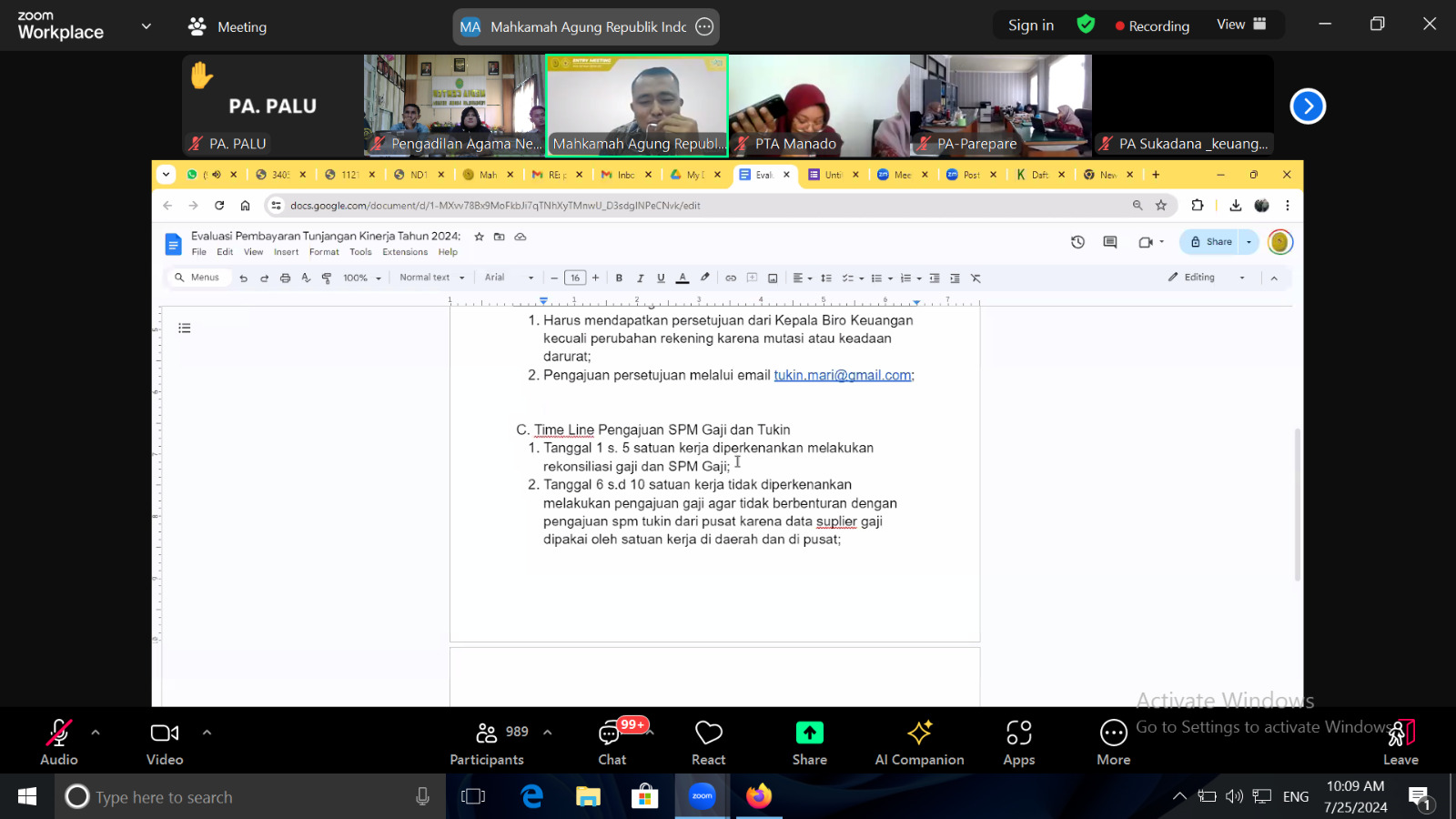The image size is (1456, 819).
Task: Open the Insert menu
Action: 286,252
